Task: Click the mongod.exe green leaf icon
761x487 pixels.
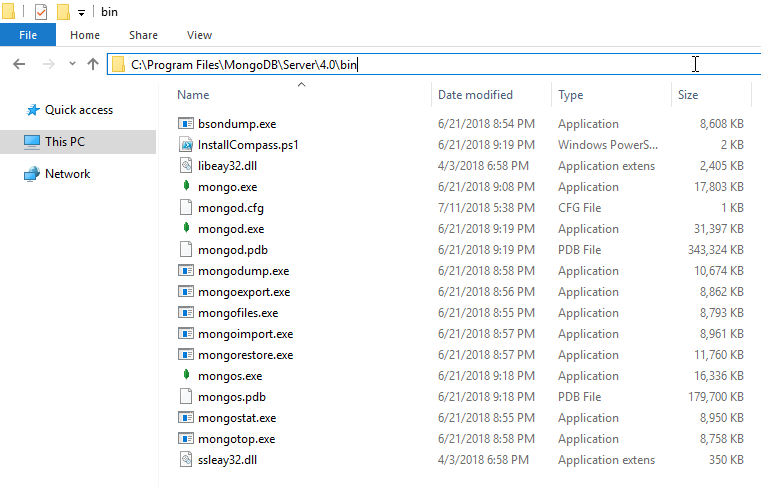Action: tap(186, 228)
